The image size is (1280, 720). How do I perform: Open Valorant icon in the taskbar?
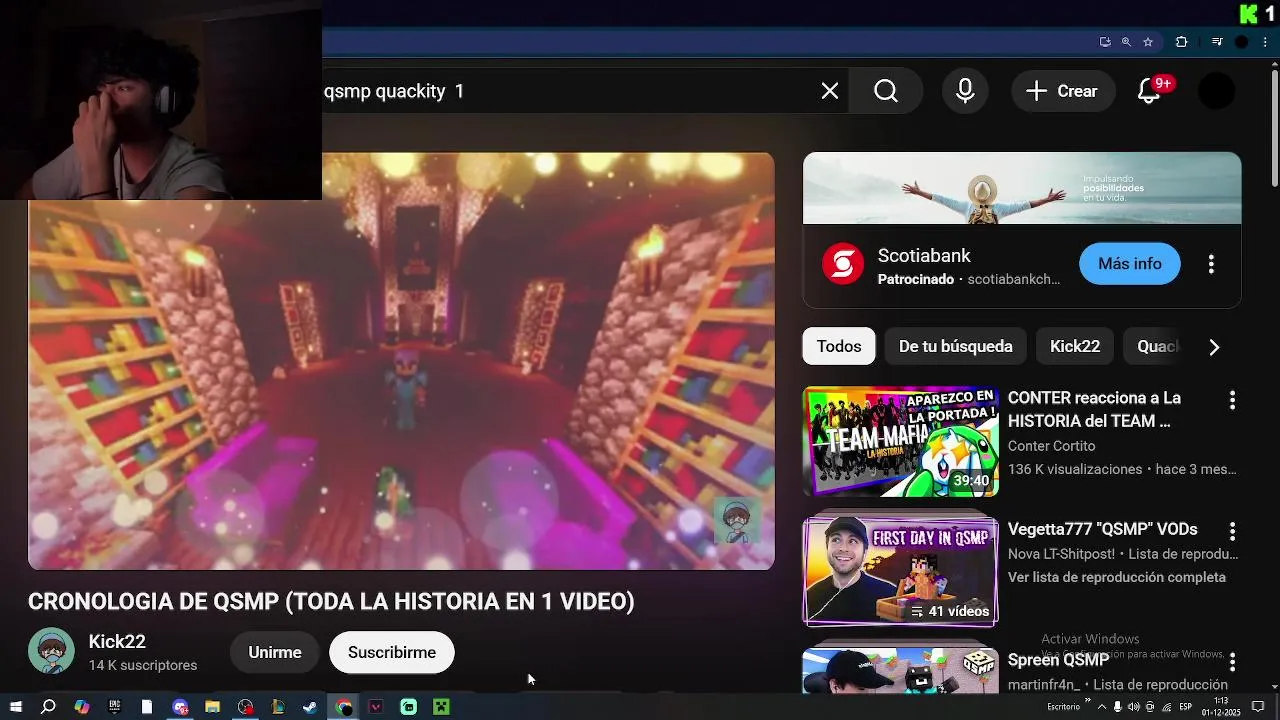376,707
